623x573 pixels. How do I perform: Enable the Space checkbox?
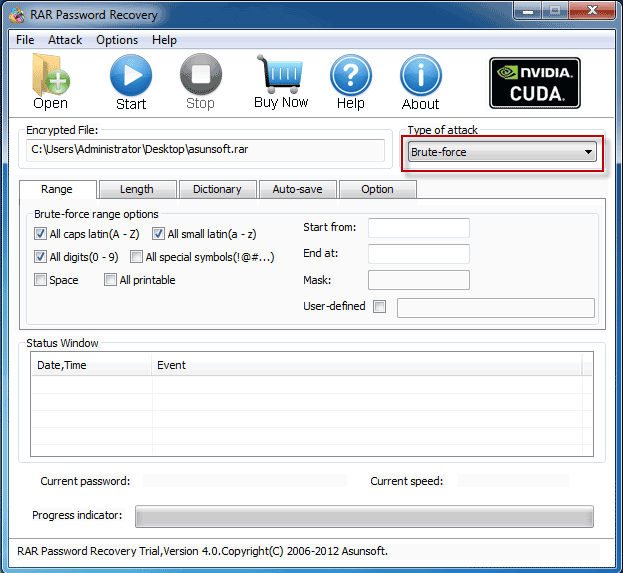point(40,280)
